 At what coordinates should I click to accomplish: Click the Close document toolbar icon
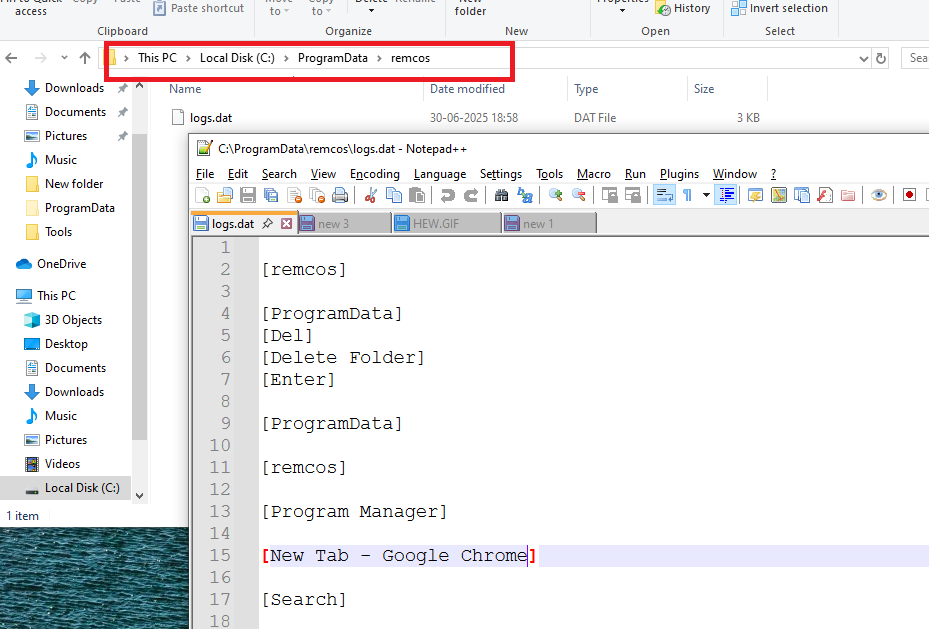click(294, 195)
